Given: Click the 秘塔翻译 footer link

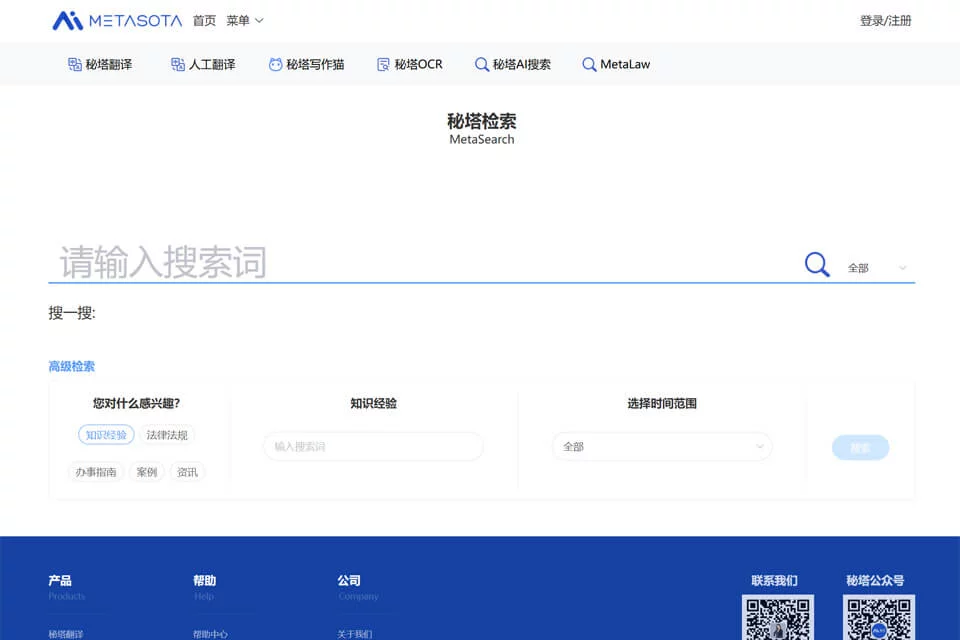Looking at the screenshot, I should click(66, 634).
